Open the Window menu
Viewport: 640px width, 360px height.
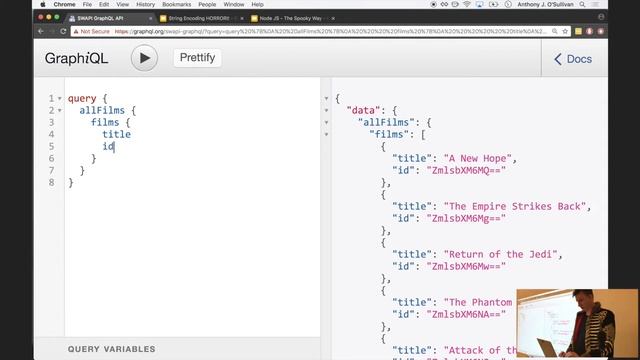pyautogui.click(x=233, y=4)
